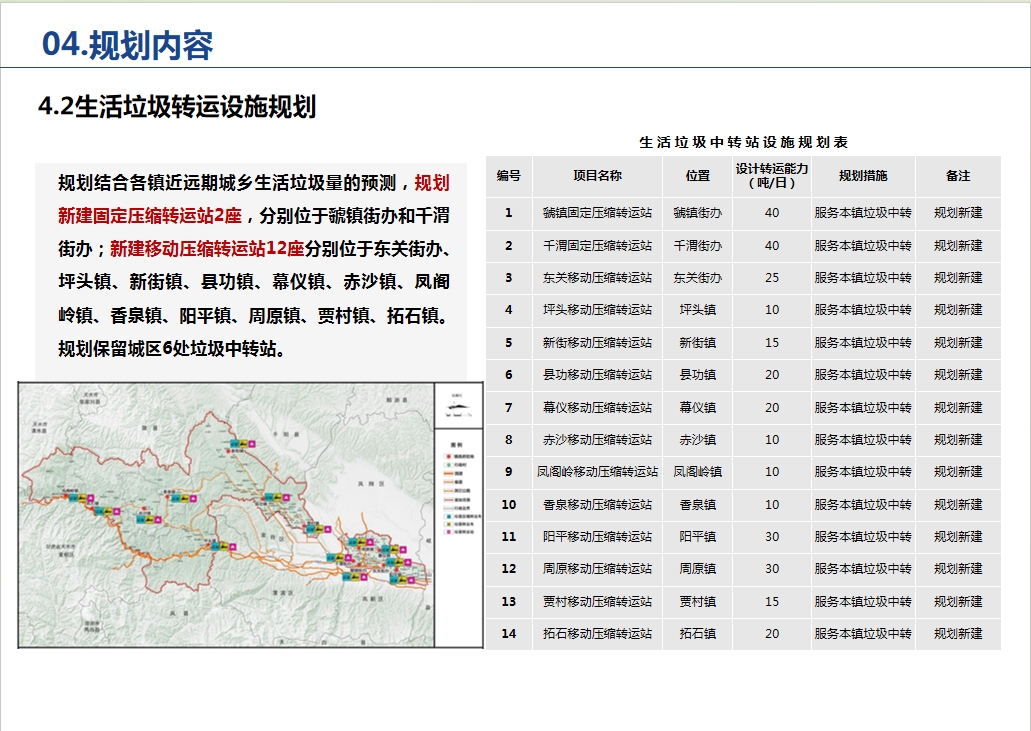Select "县功镇" in the table's 位置 column
The height and width of the screenshot is (731, 1031).
pos(698,375)
